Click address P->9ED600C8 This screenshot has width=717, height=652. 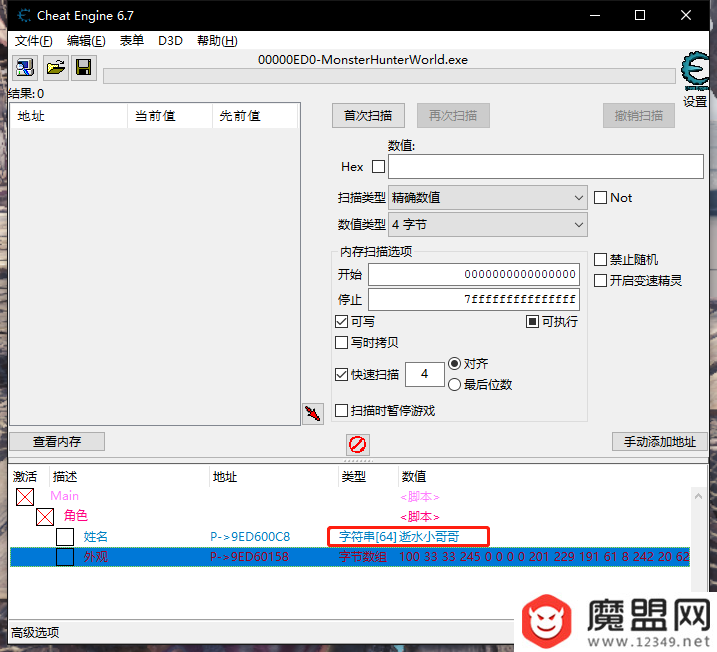(250, 537)
